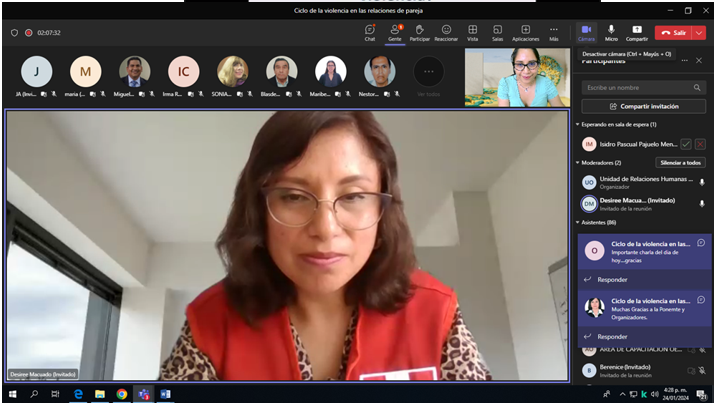Select Nestor participant photo

380,72
